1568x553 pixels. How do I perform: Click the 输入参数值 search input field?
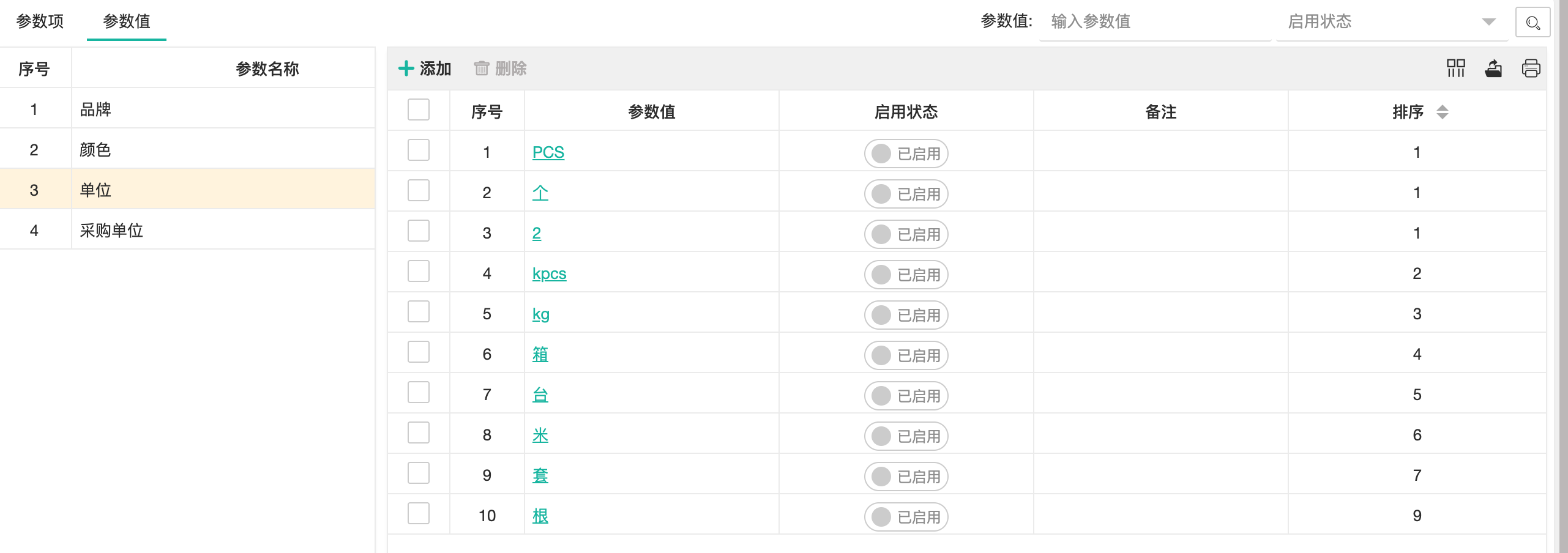click(x=1154, y=22)
